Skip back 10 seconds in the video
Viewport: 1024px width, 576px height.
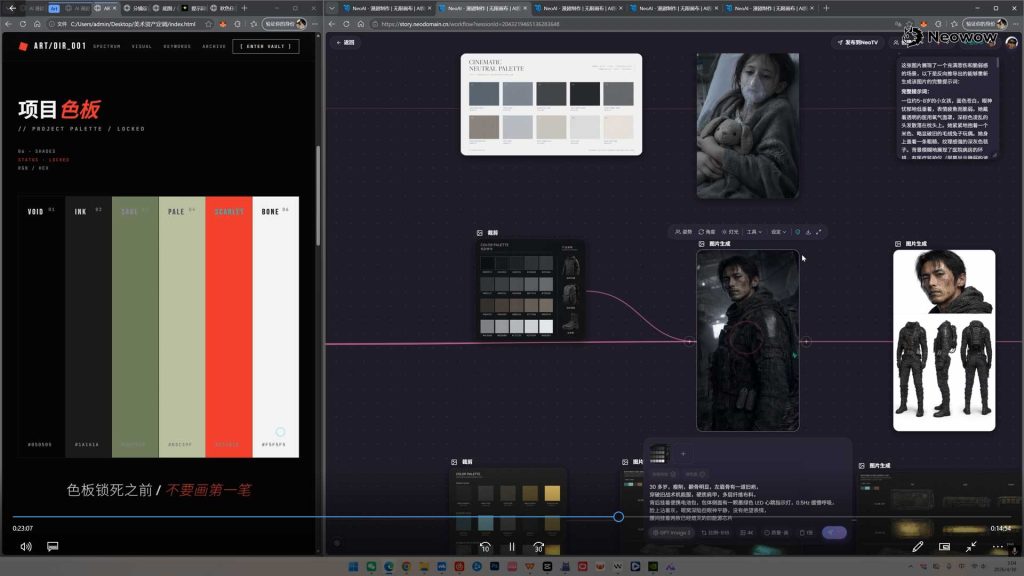click(485, 547)
